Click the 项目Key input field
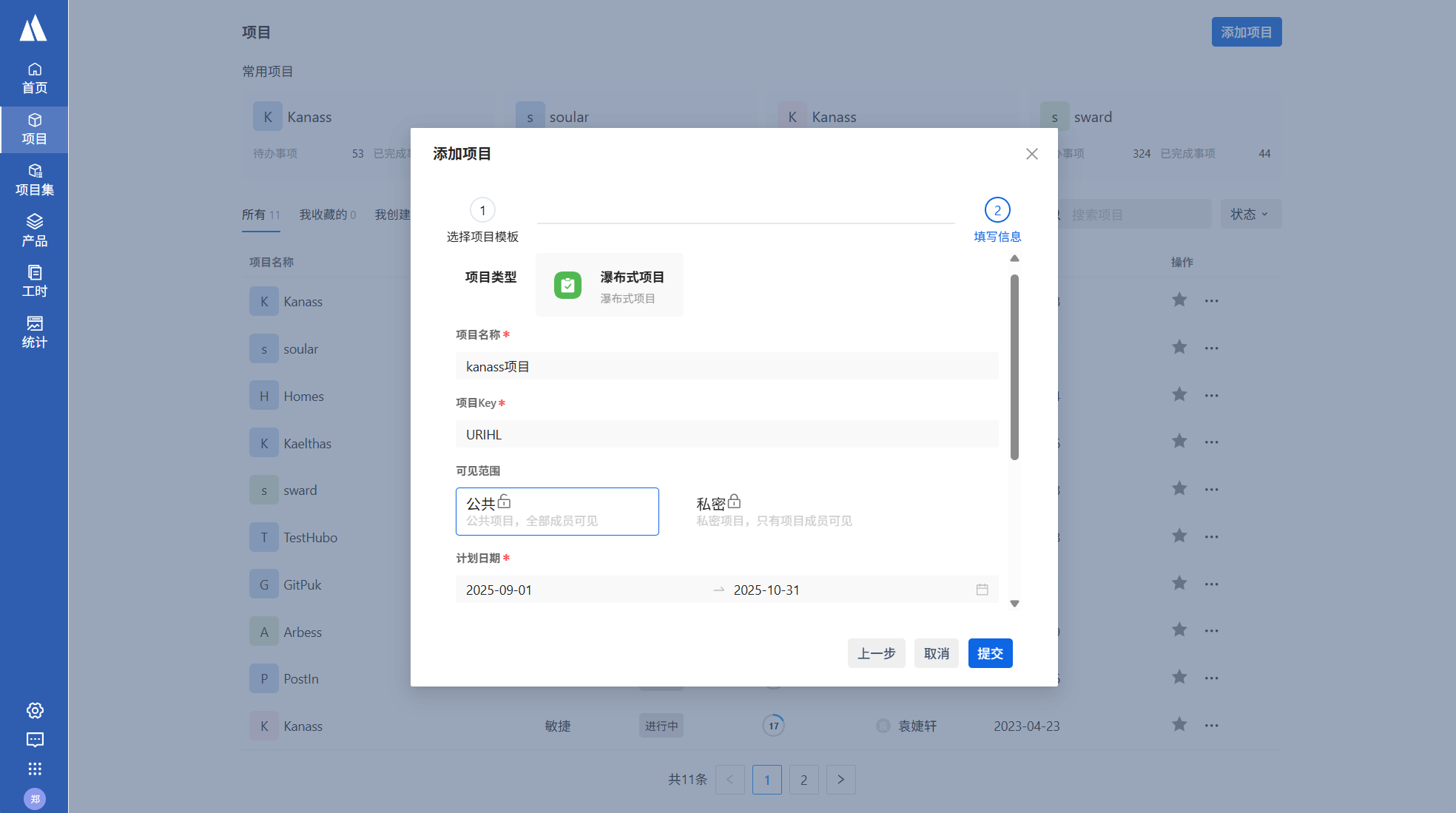1456x813 pixels. pyautogui.click(x=727, y=434)
